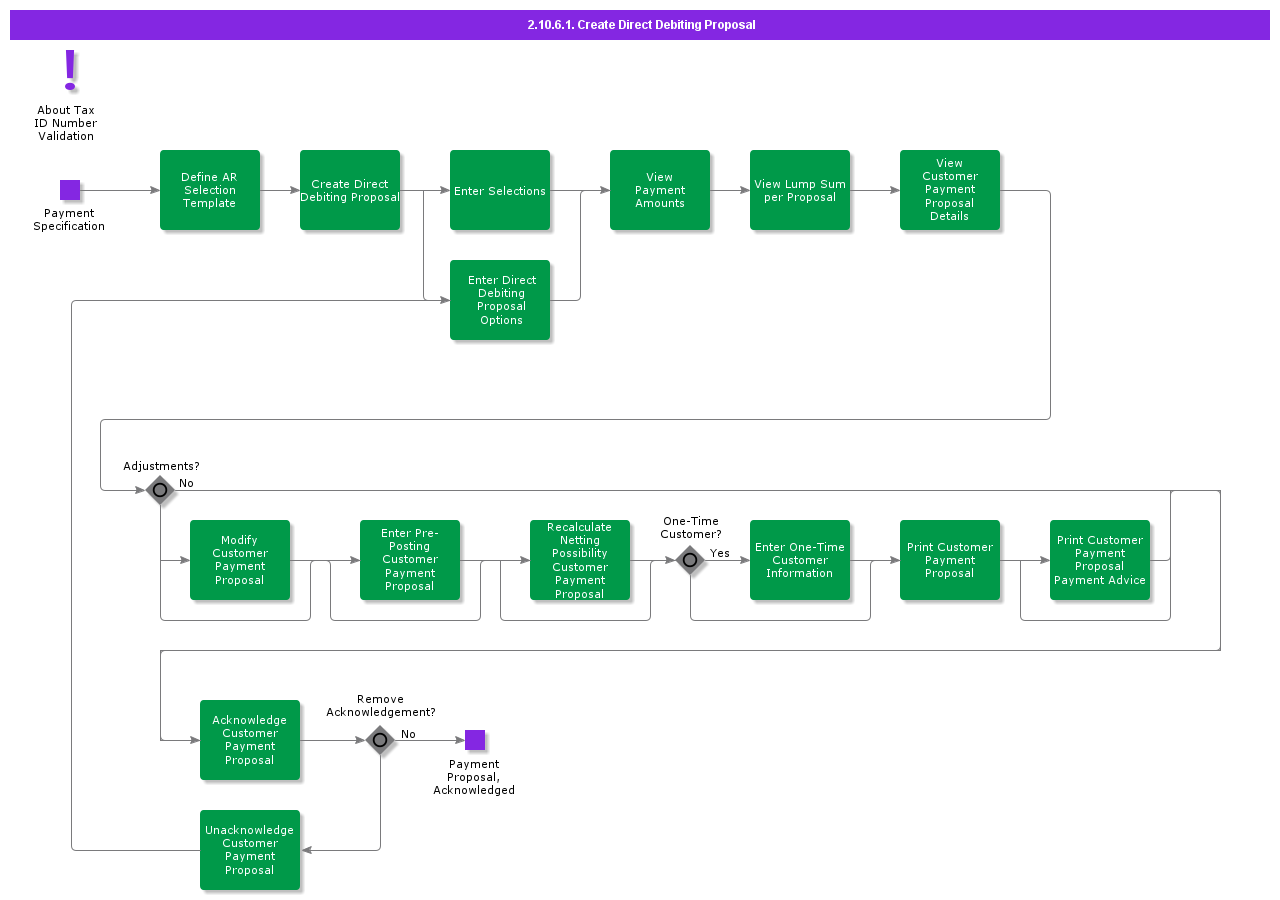Select the Remove Acknowledgement? gateway diamond
Viewport: 1280px width, 900px height.
pos(379,740)
